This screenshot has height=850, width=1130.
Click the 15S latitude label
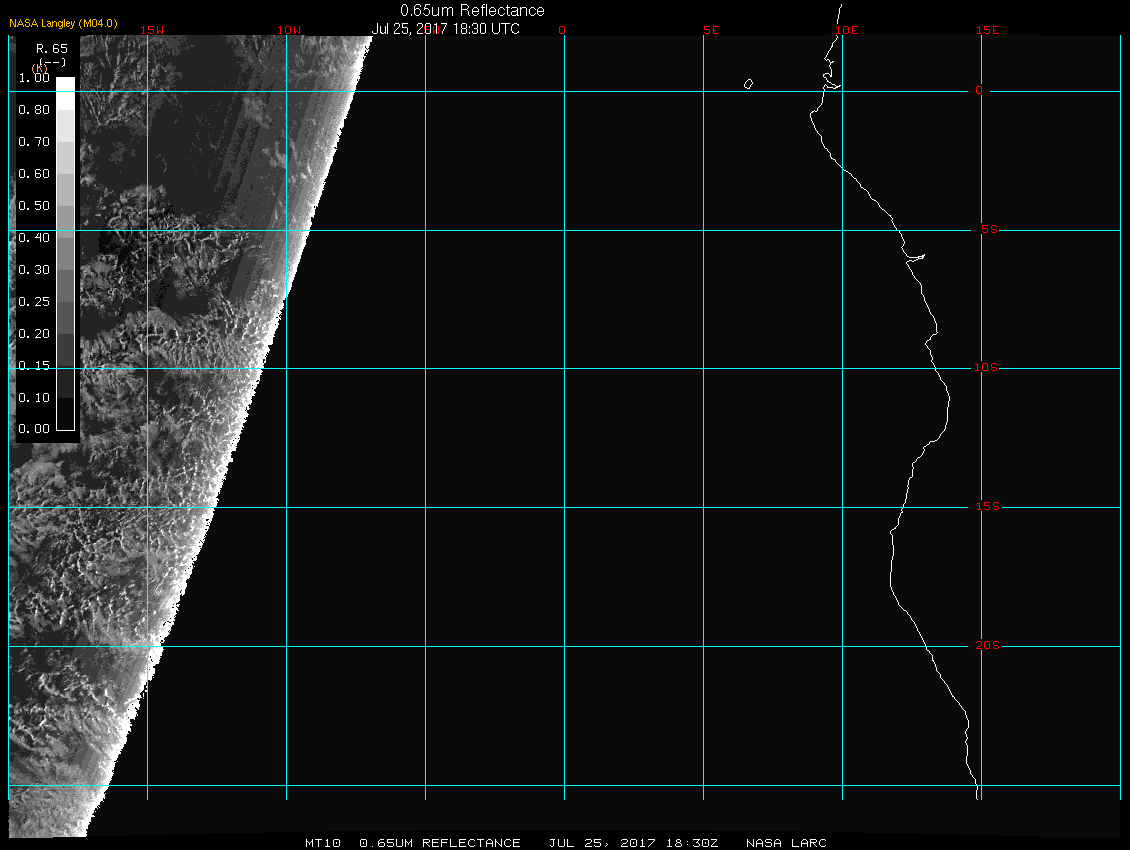tap(987, 507)
